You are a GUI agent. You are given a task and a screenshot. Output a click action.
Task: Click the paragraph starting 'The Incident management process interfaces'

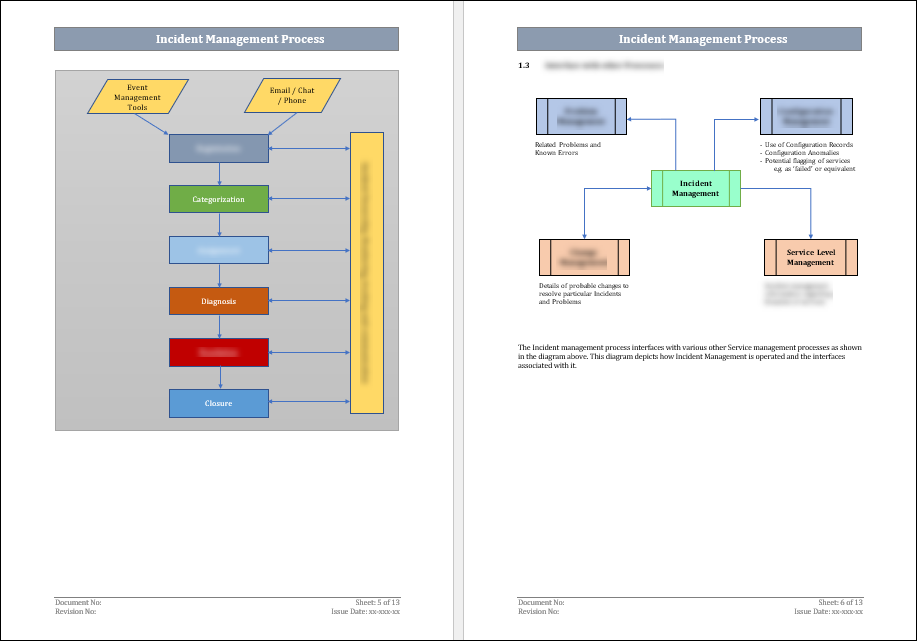pos(690,356)
